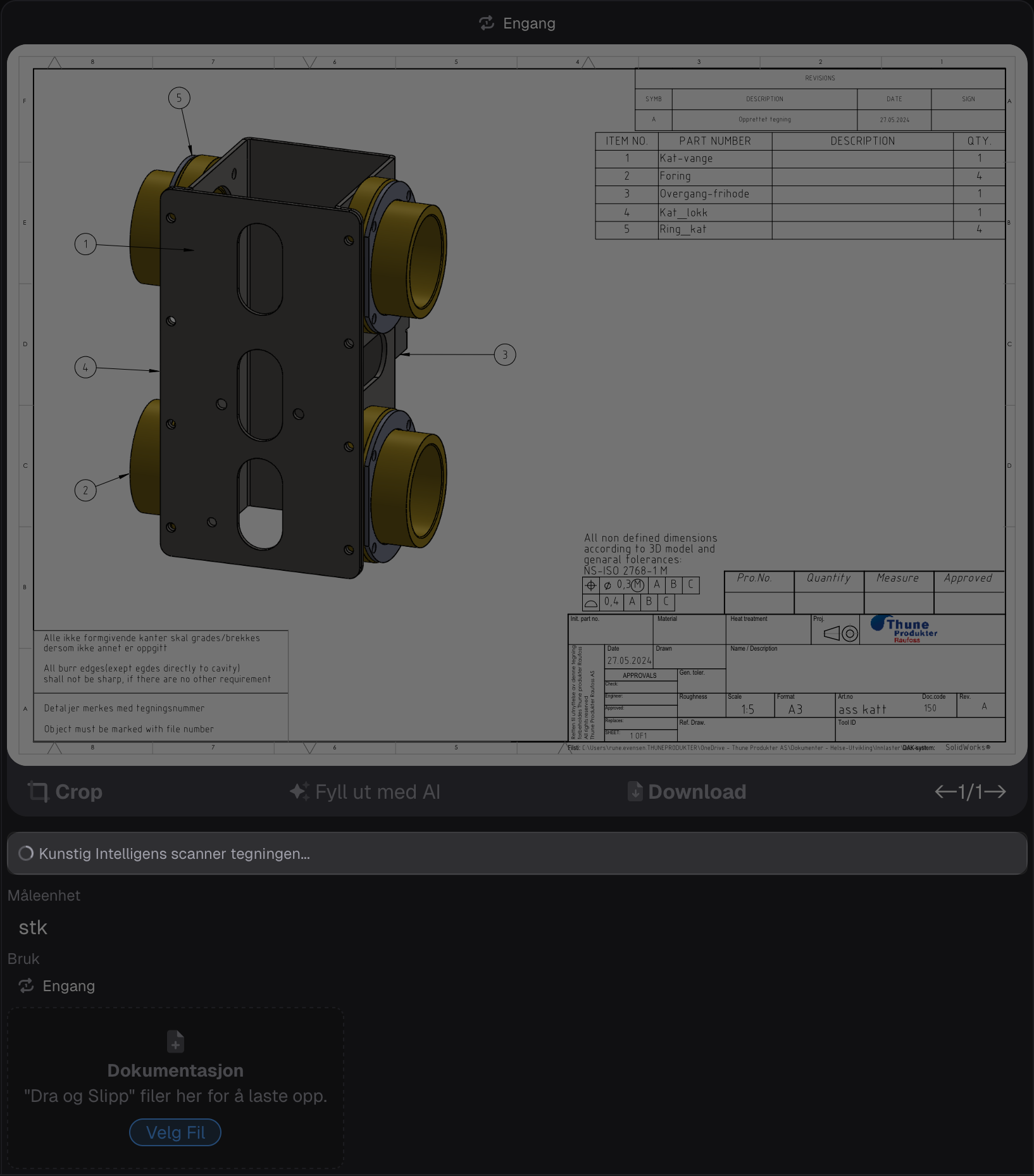This screenshot has height=1176, width=1034.
Task: Click the spinner icon in scanning bar
Action: pyautogui.click(x=26, y=854)
